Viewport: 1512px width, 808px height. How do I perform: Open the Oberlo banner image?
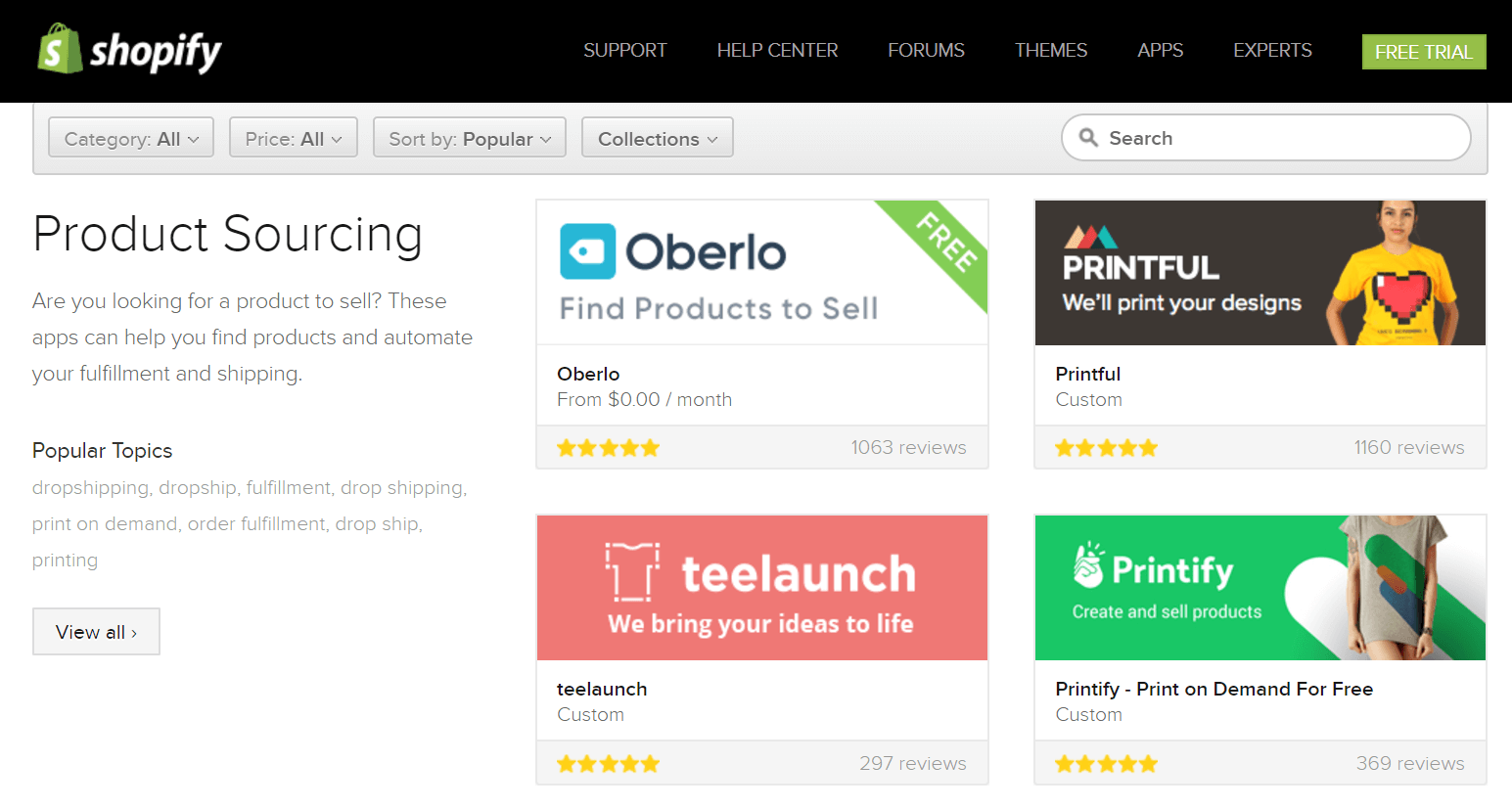[x=762, y=272]
